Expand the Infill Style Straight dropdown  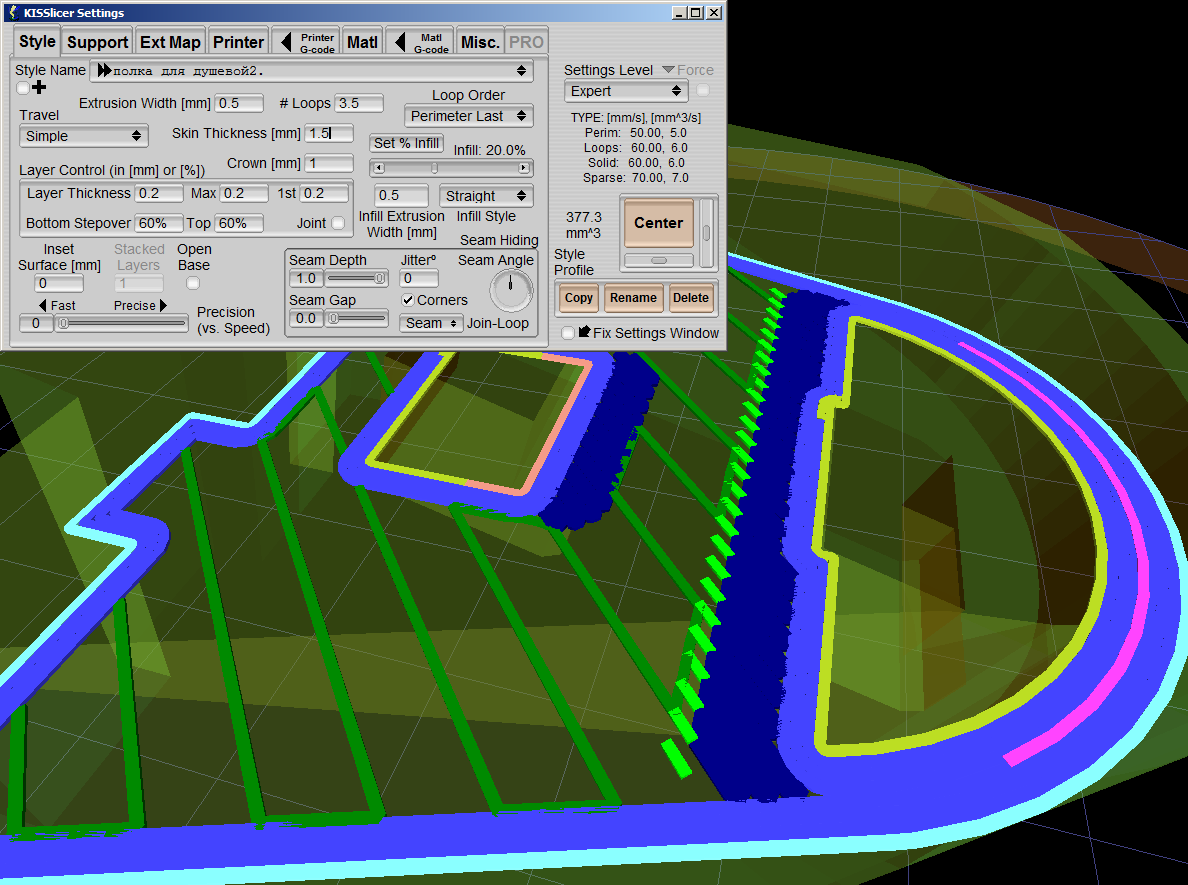tap(485, 196)
